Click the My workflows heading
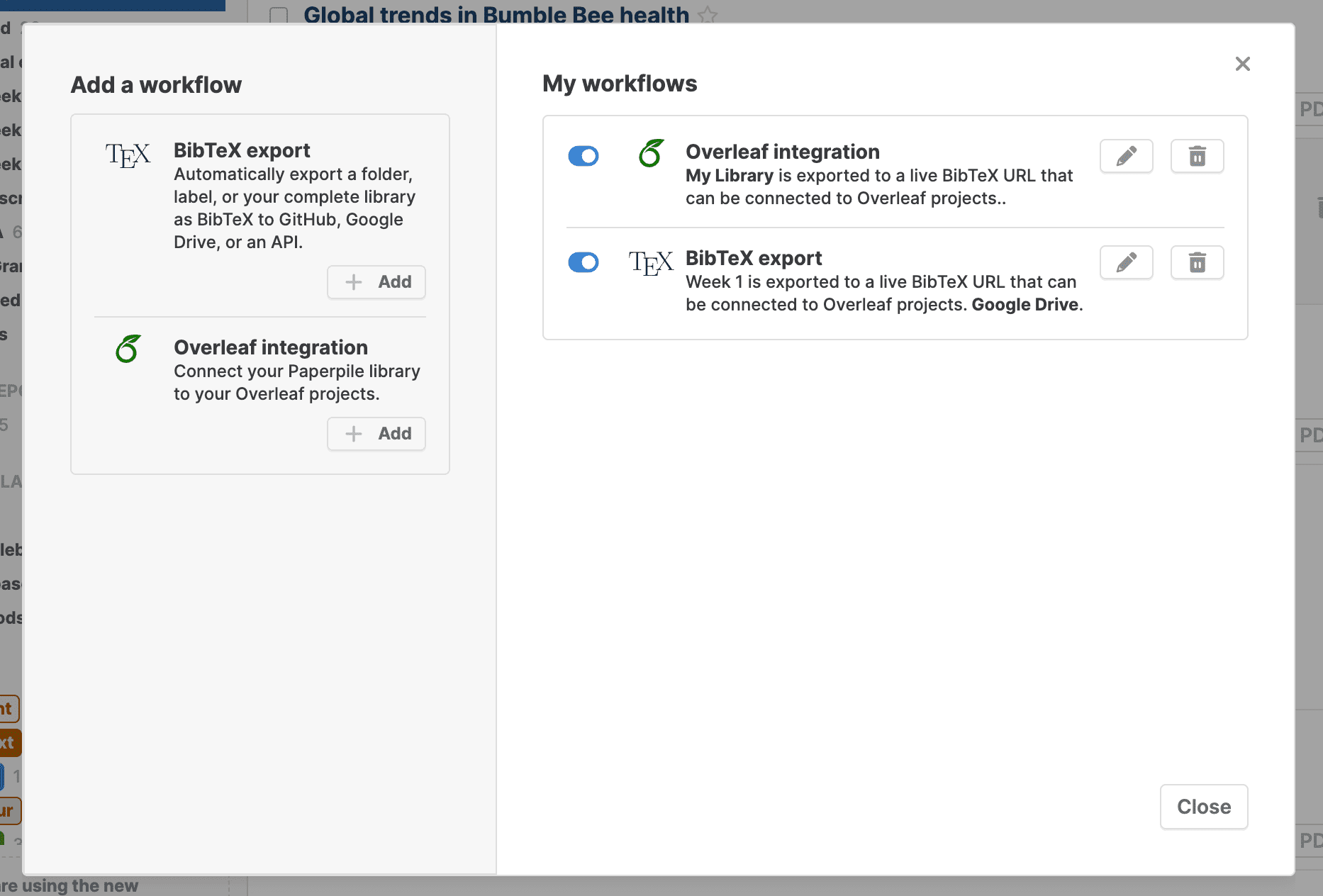The width and height of the screenshot is (1323, 896). [x=620, y=84]
